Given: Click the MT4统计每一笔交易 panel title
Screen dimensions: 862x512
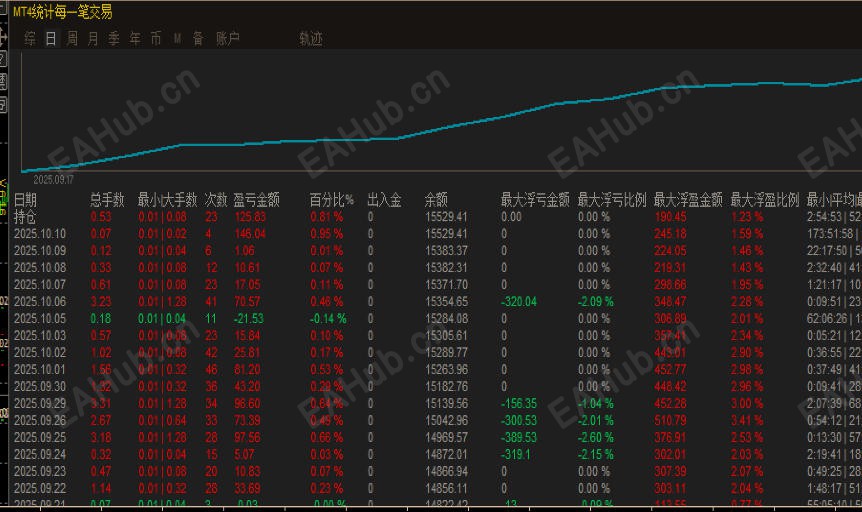Looking at the screenshot, I should pos(63,12).
